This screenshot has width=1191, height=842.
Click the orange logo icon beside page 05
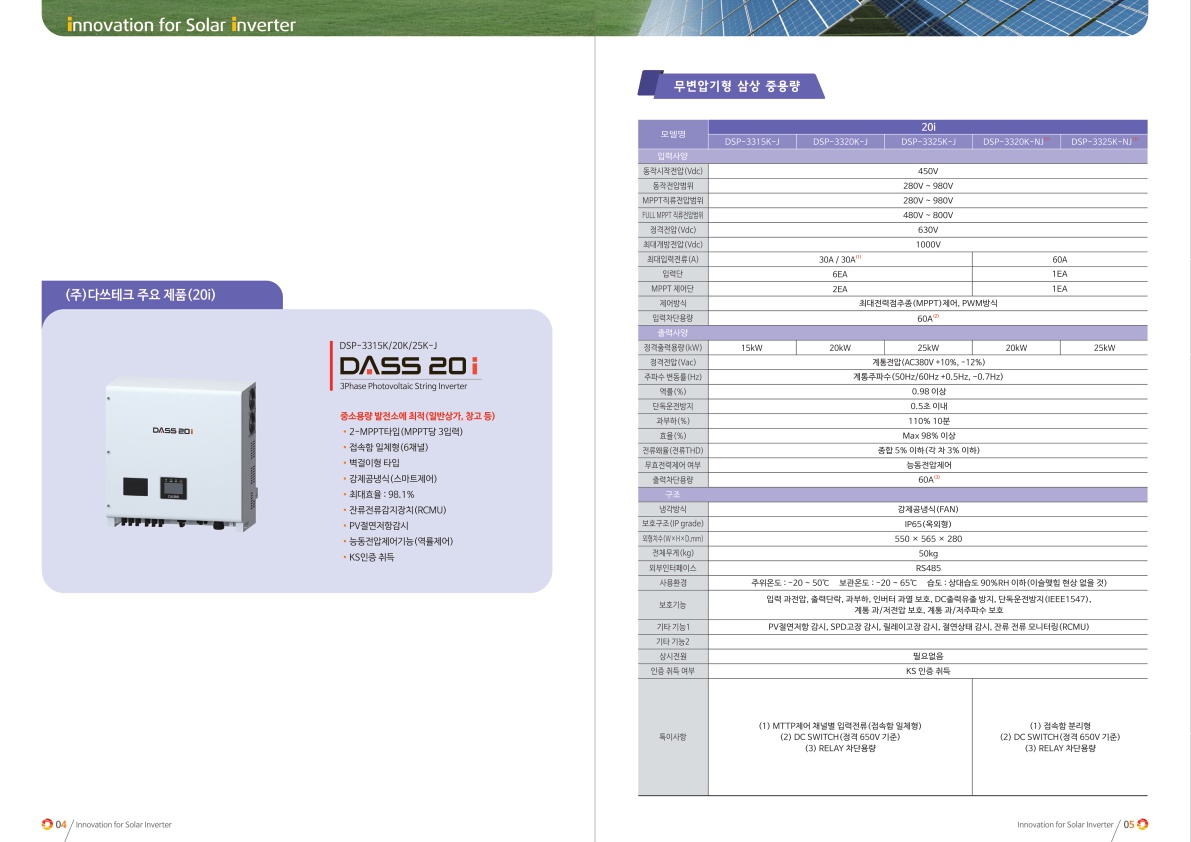point(1143,824)
